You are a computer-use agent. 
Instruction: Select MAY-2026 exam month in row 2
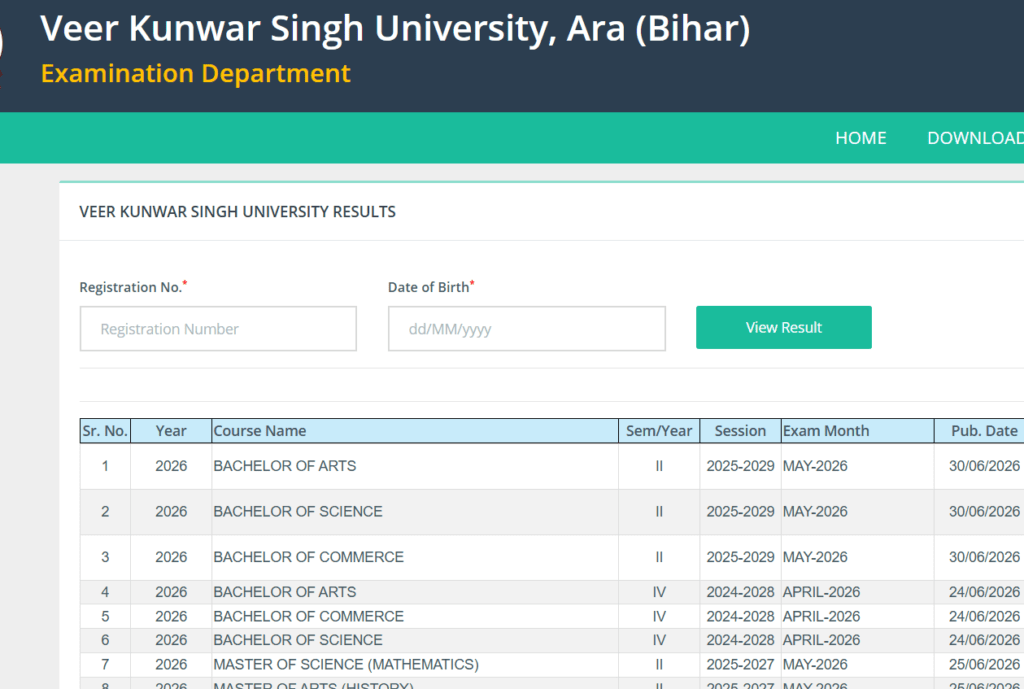pos(815,511)
